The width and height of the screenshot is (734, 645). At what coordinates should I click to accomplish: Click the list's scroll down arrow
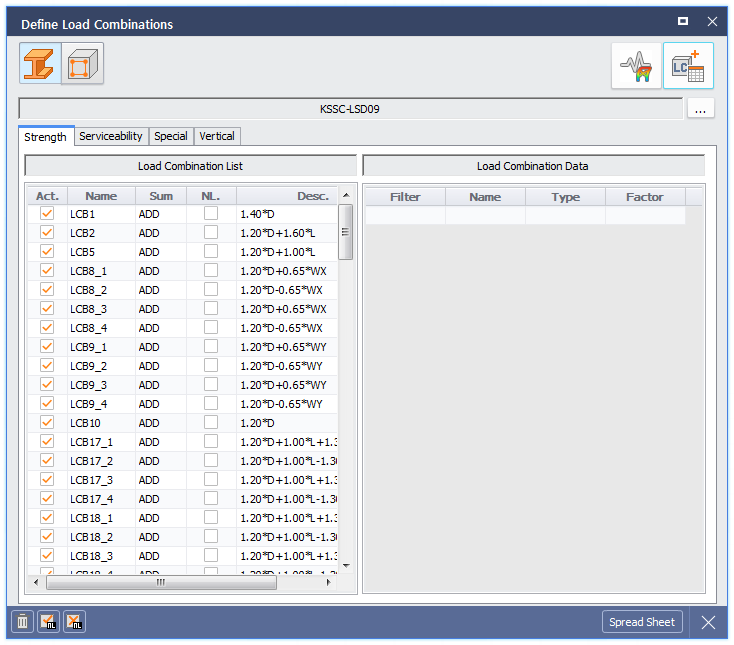coord(346,565)
